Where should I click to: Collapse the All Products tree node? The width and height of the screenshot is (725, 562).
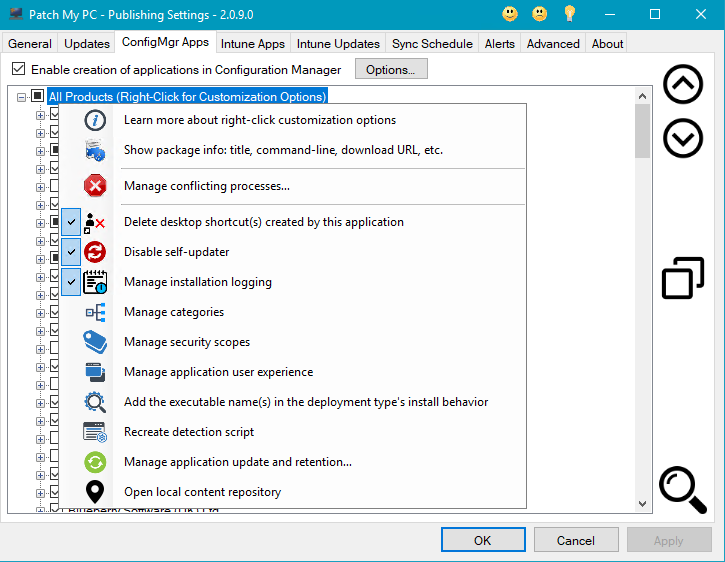22,97
